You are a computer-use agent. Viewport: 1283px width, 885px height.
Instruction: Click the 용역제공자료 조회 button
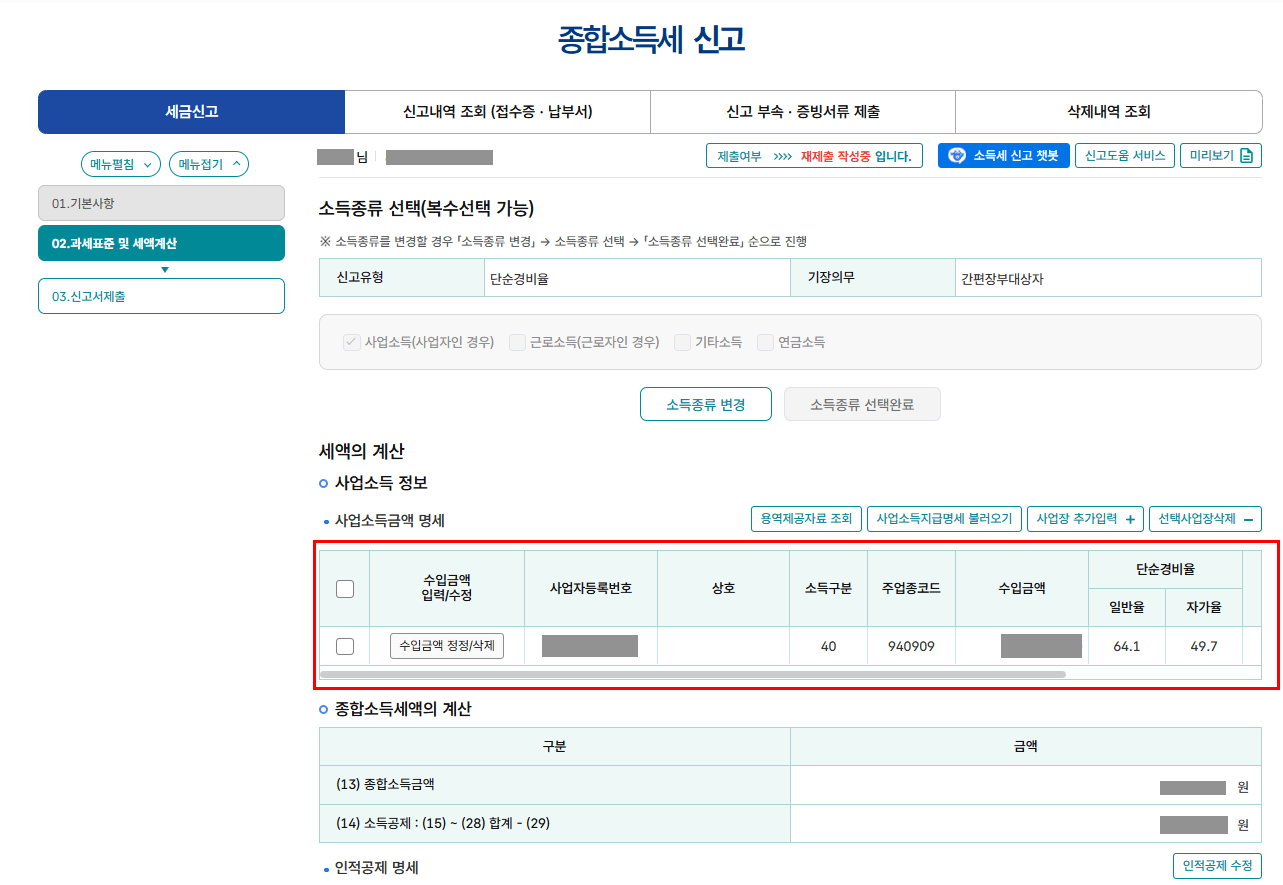pyautogui.click(x=806, y=518)
